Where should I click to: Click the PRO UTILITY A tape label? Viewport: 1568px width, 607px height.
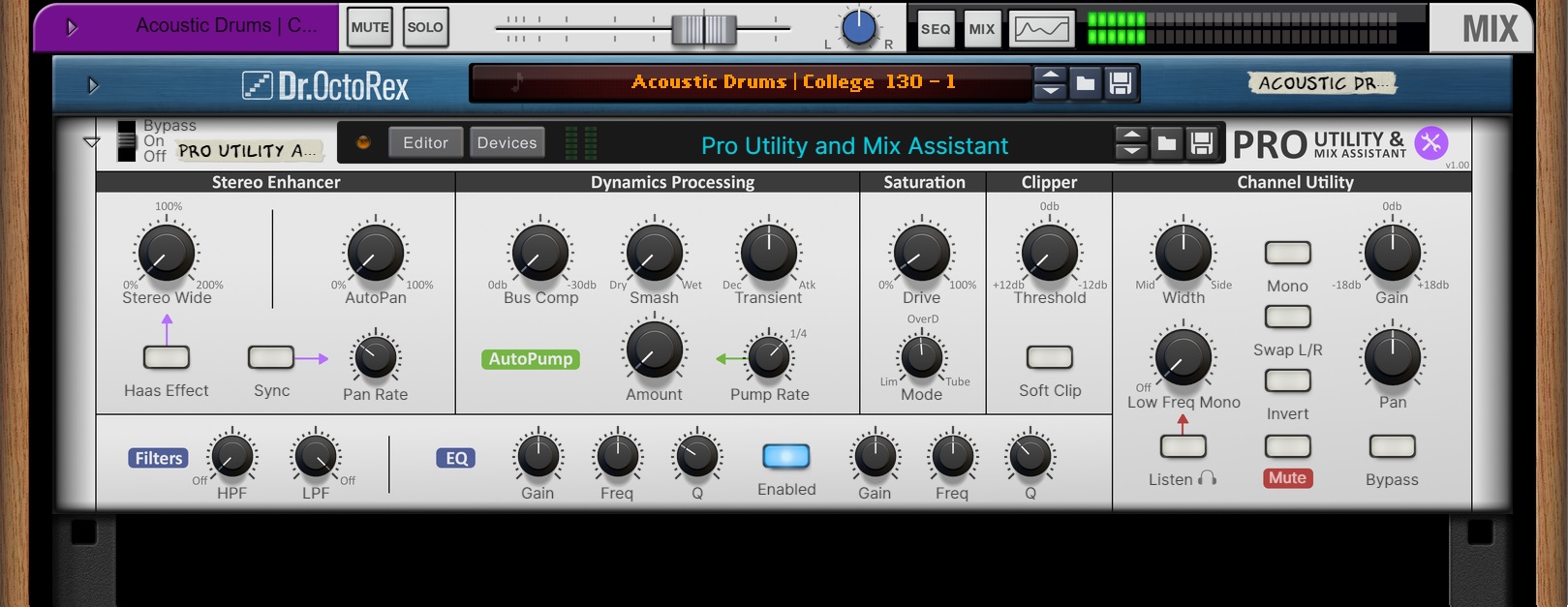pos(248,150)
